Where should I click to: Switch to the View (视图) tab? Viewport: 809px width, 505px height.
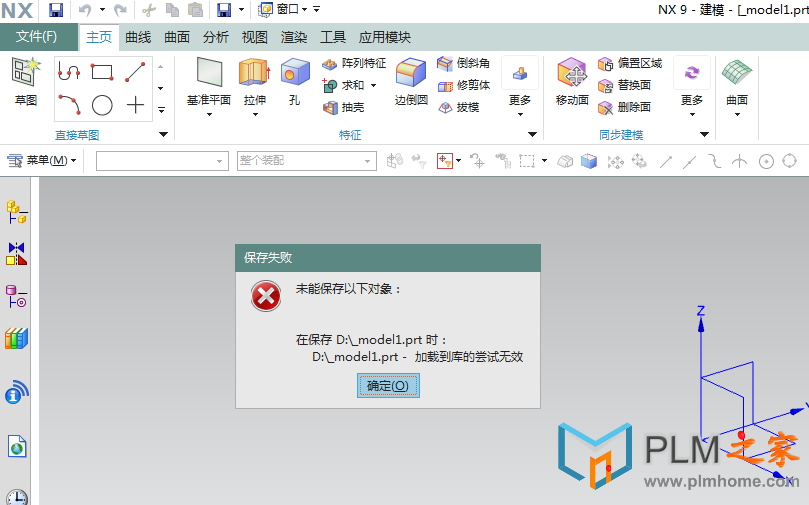pyautogui.click(x=255, y=37)
